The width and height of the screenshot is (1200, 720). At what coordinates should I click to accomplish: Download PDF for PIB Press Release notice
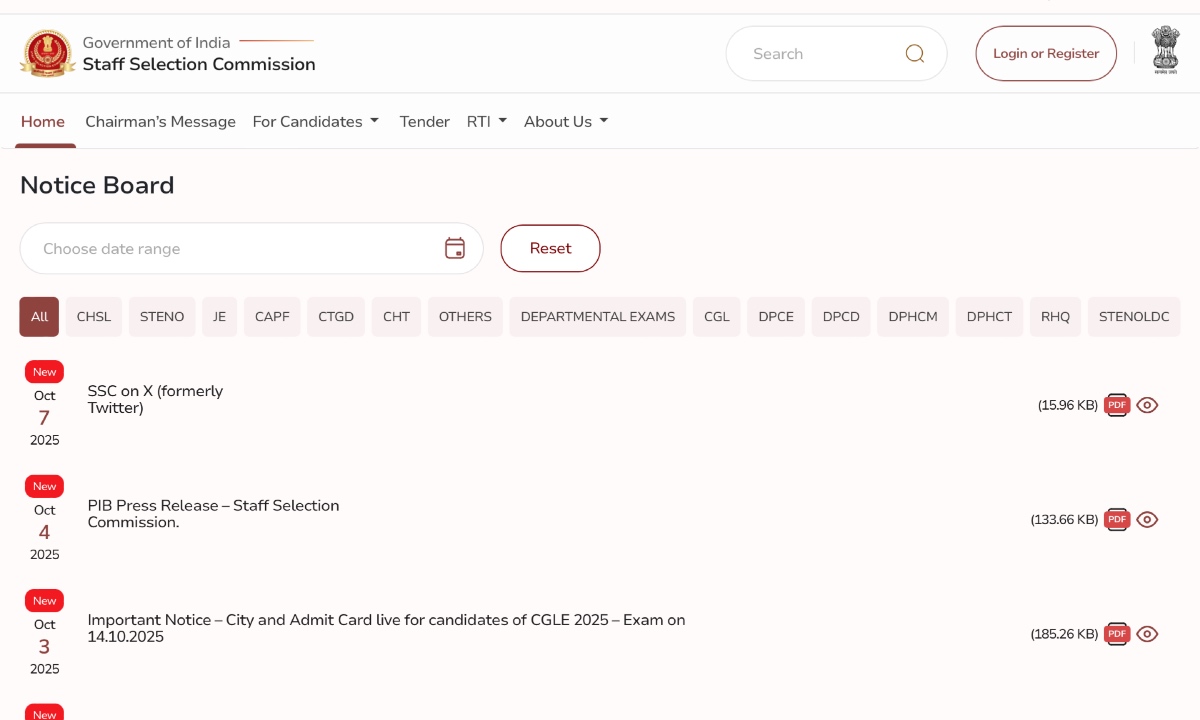1117,520
